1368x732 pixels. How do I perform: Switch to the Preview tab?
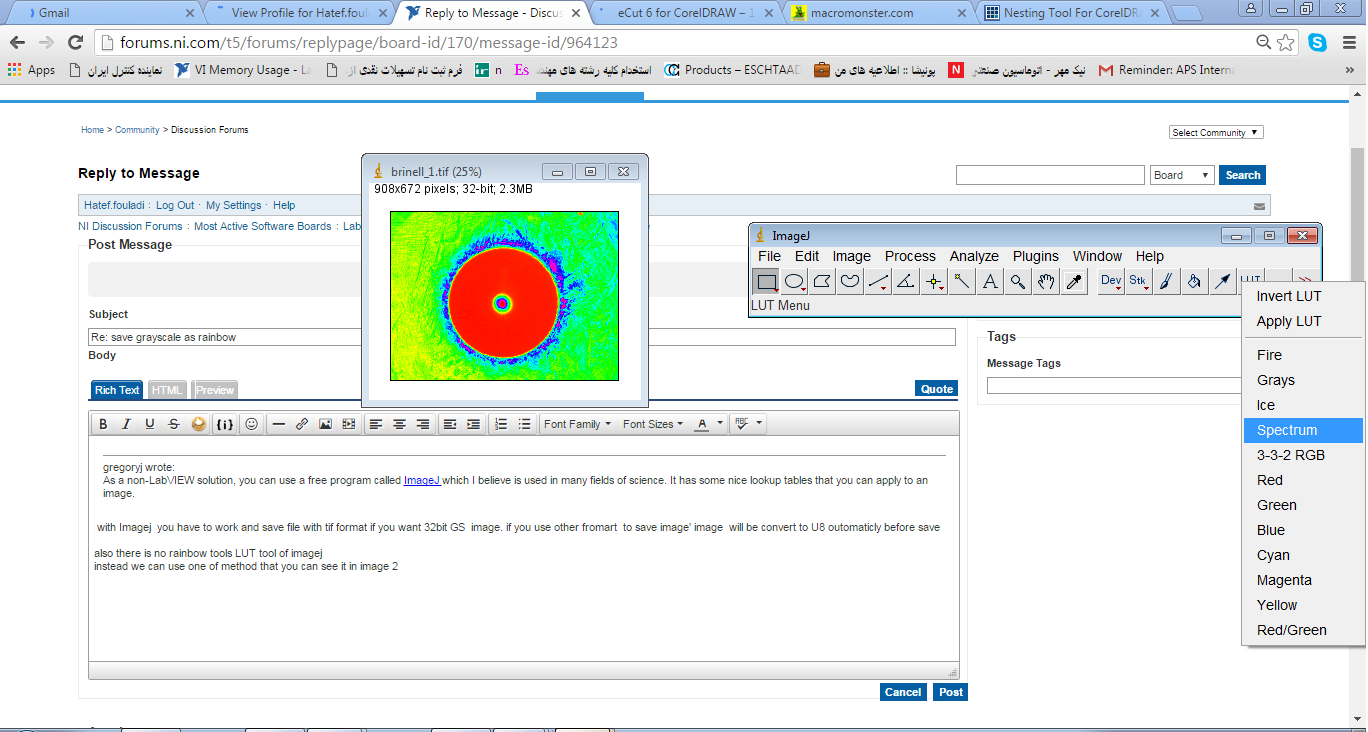(215, 390)
